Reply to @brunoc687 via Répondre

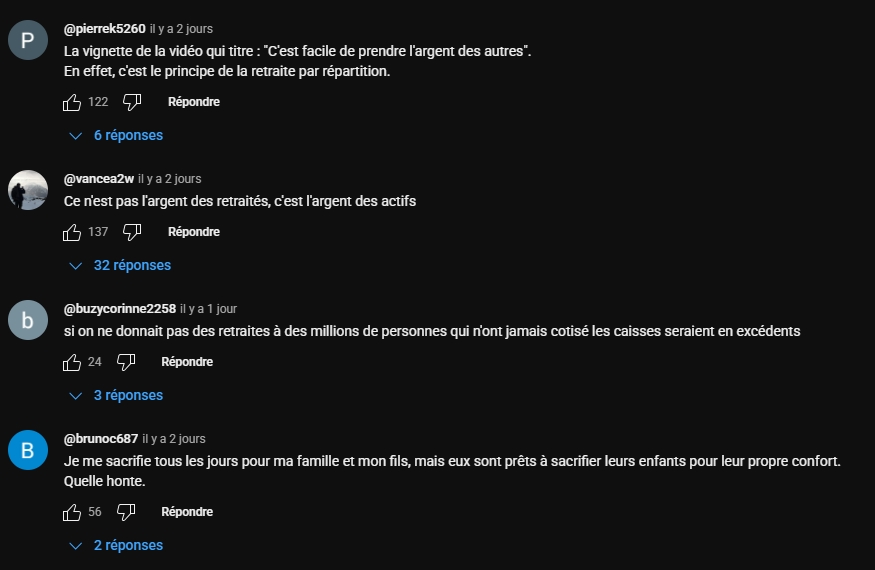187,512
